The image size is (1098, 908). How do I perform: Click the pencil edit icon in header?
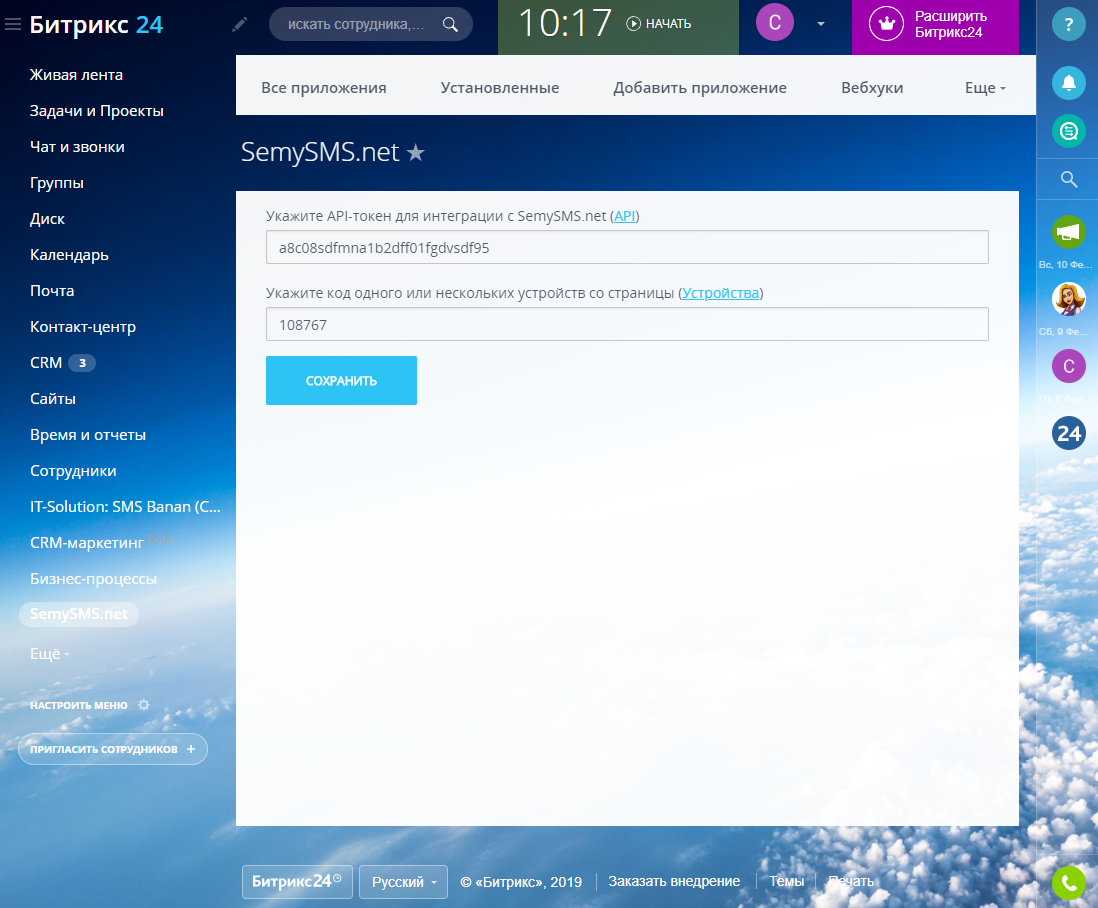pyautogui.click(x=239, y=25)
